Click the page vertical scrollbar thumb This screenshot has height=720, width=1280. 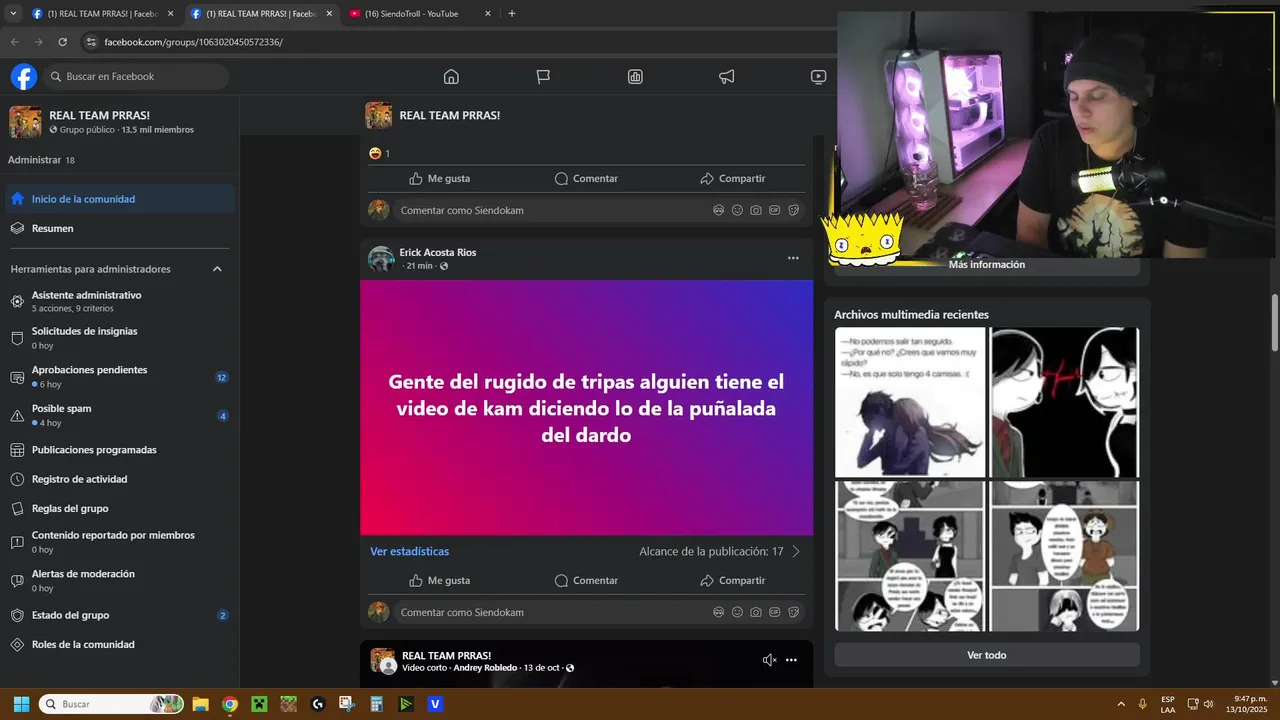coord(1274,322)
